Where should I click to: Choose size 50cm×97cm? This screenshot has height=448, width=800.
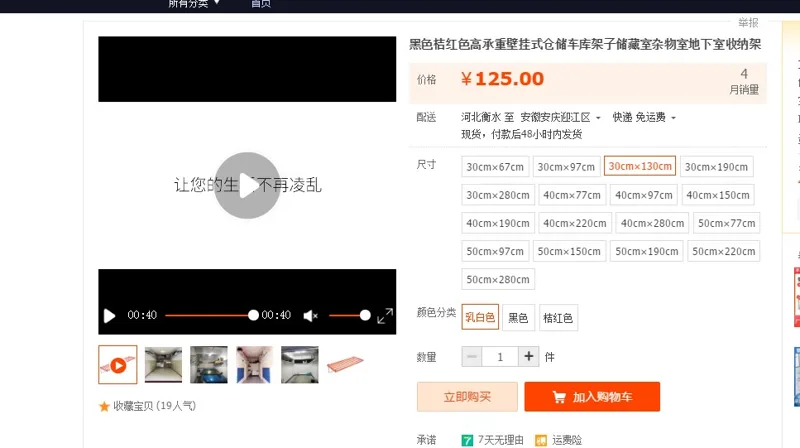(495, 251)
